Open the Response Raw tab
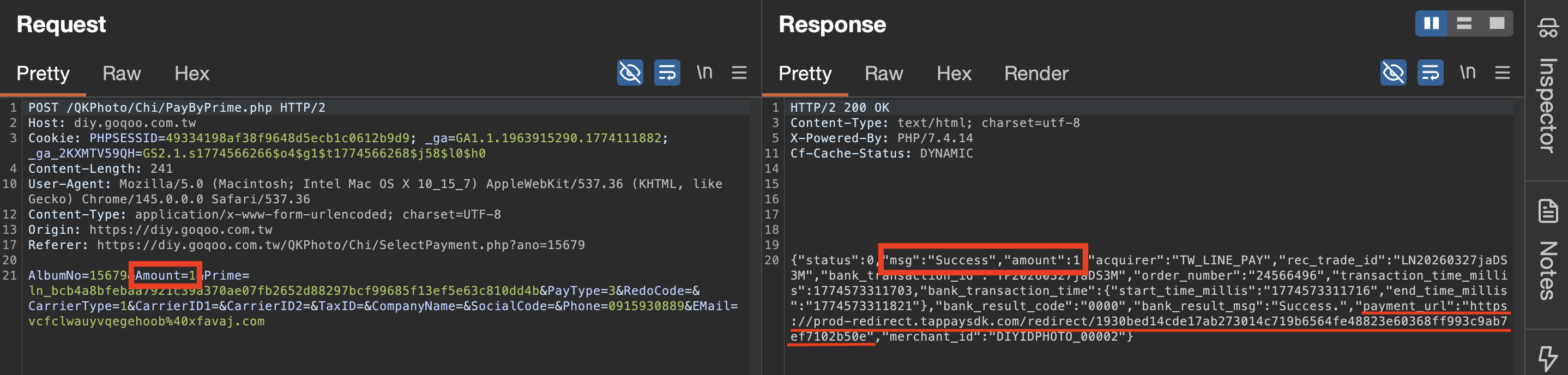This screenshot has height=375, width=1568. point(884,74)
